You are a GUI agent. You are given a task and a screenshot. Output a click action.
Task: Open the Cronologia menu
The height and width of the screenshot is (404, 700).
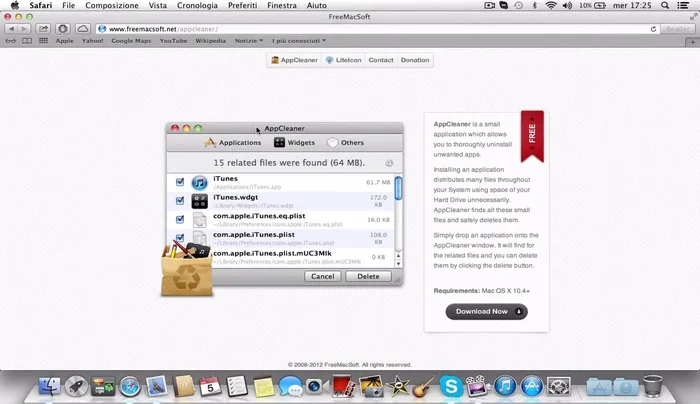coord(197,5)
